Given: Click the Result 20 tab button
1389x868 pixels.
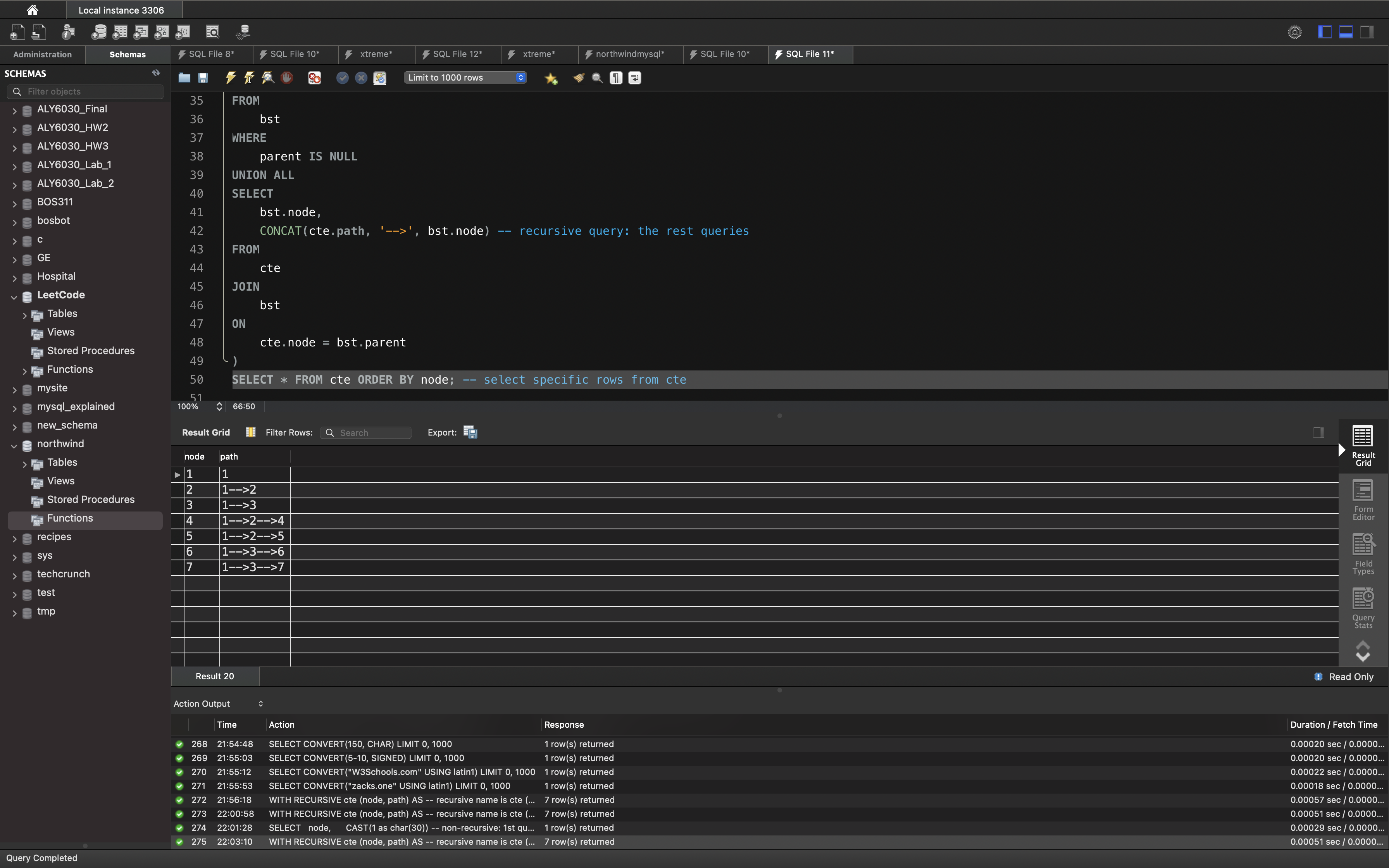Looking at the screenshot, I should coord(215,676).
